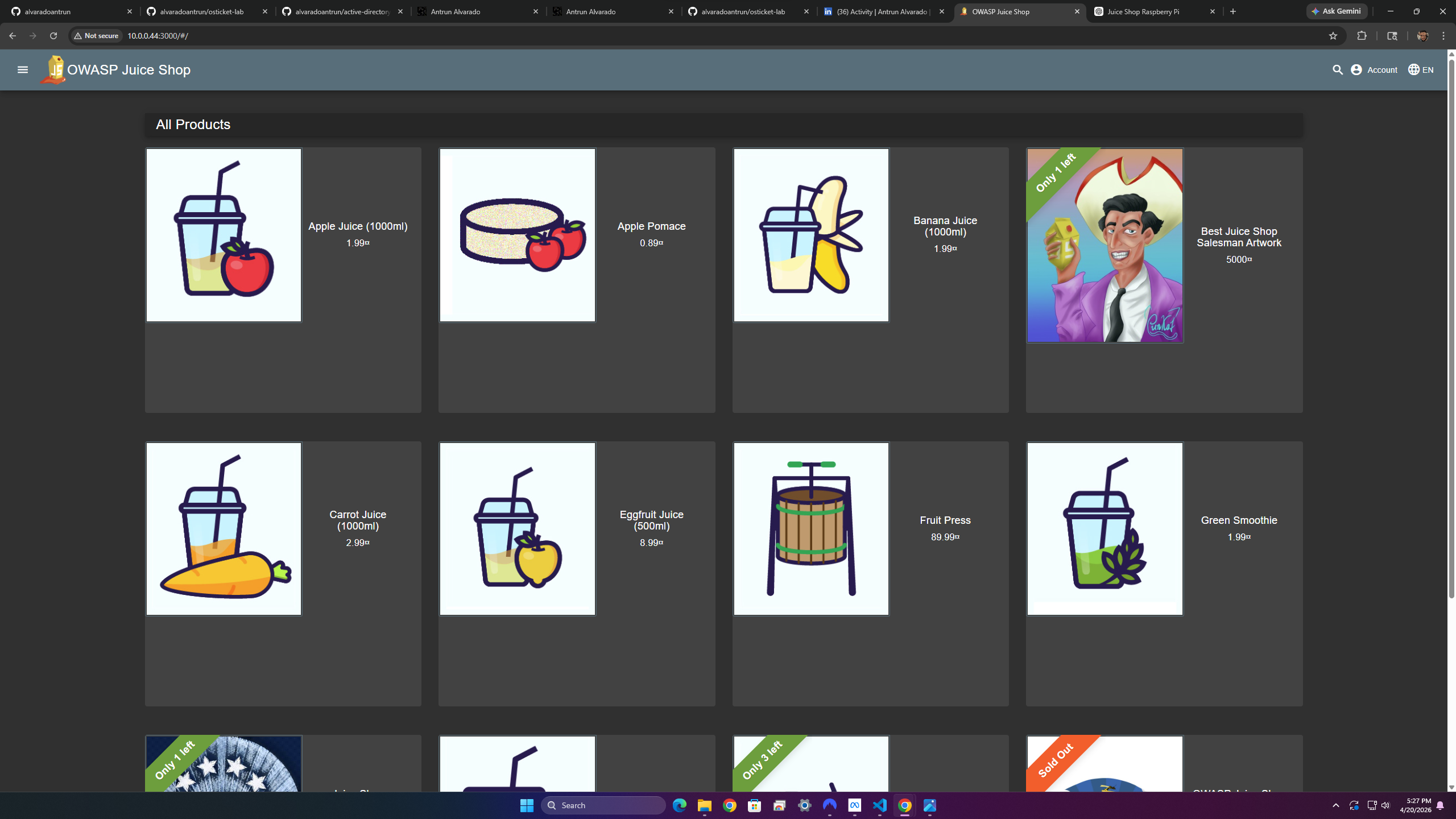Click the Apple Pomace product name

click(651, 226)
